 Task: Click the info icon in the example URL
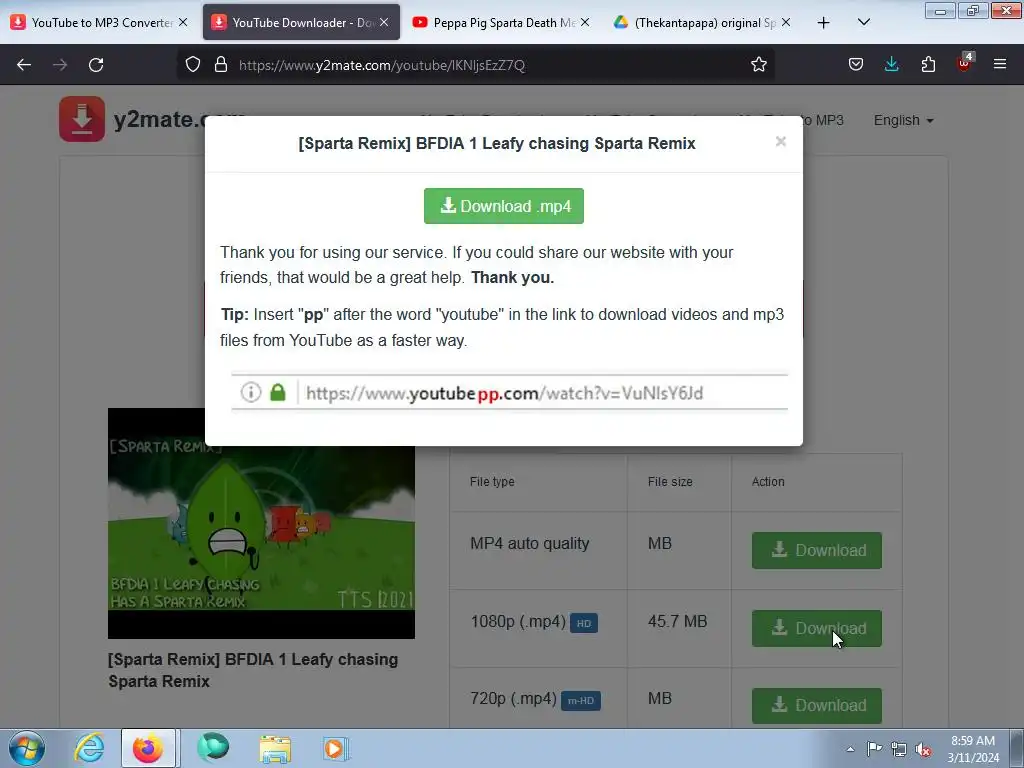coord(251,392)
